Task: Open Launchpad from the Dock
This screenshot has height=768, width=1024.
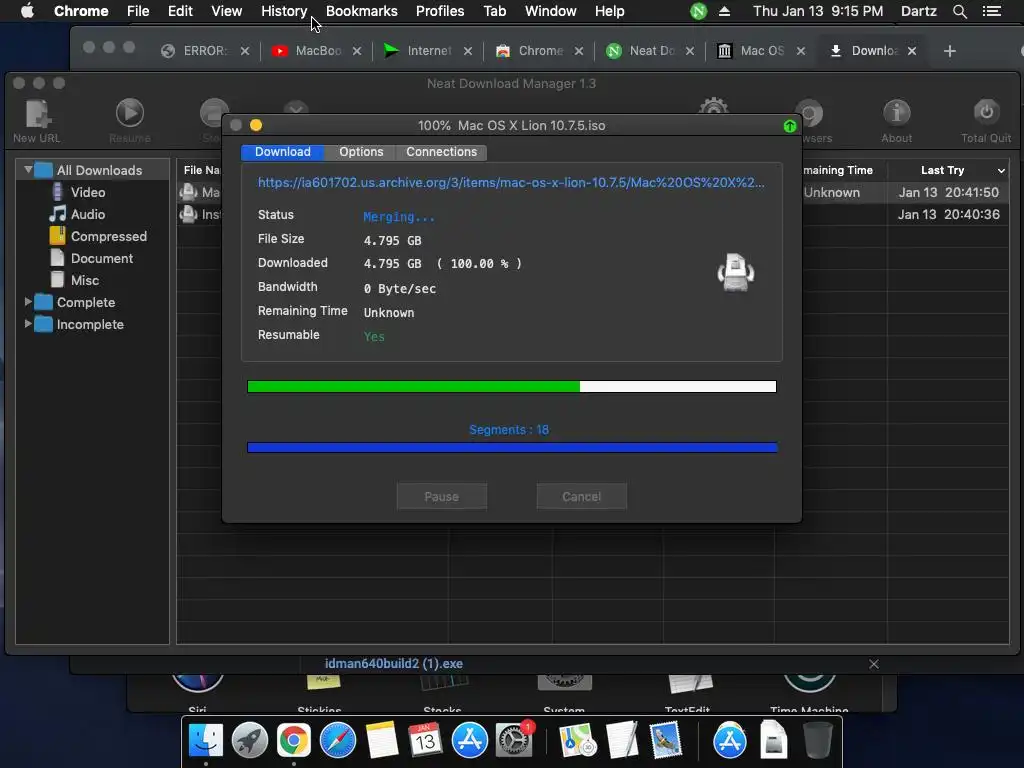Action: [x=249, y=741]
